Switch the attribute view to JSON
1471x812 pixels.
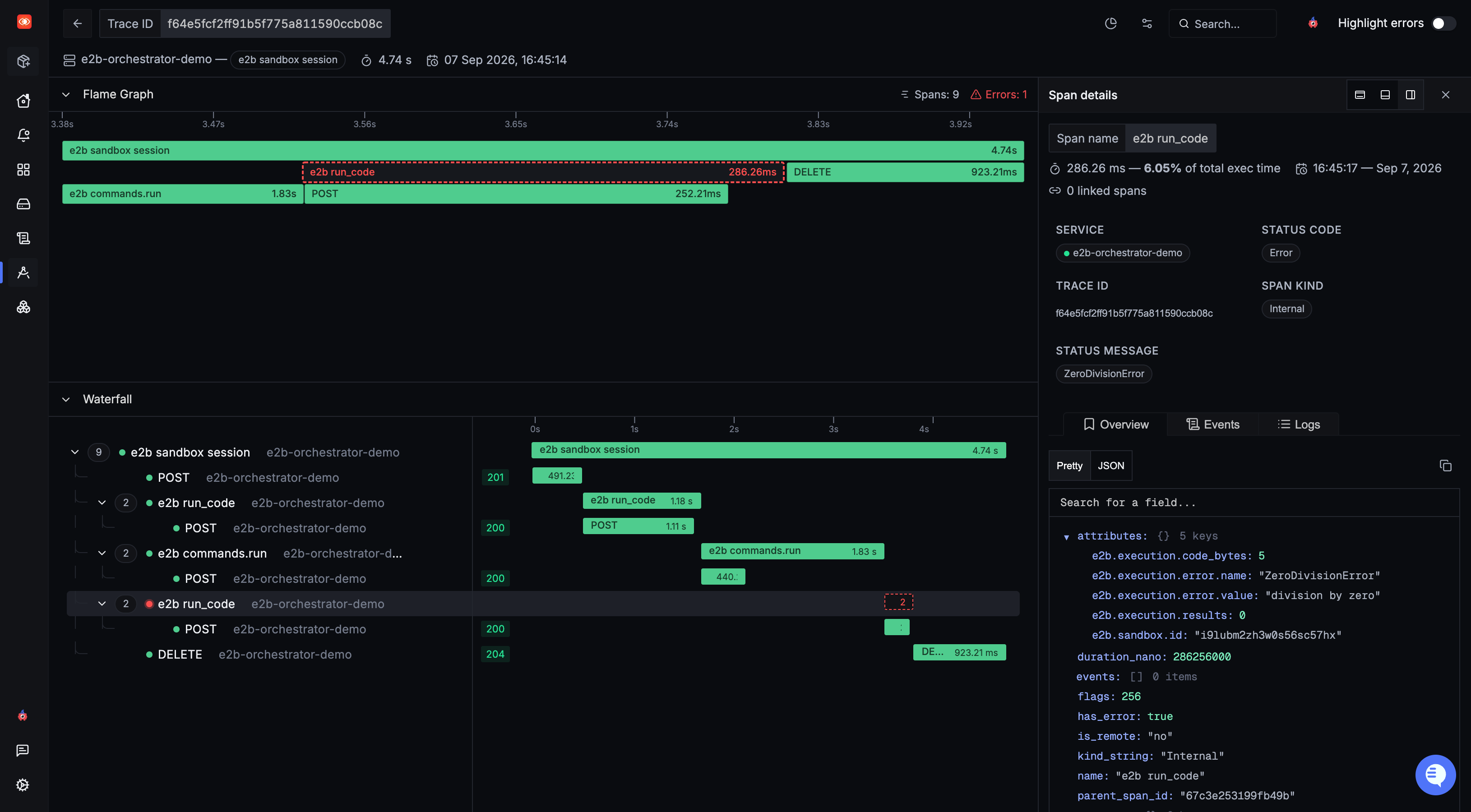pos(1110,466)
